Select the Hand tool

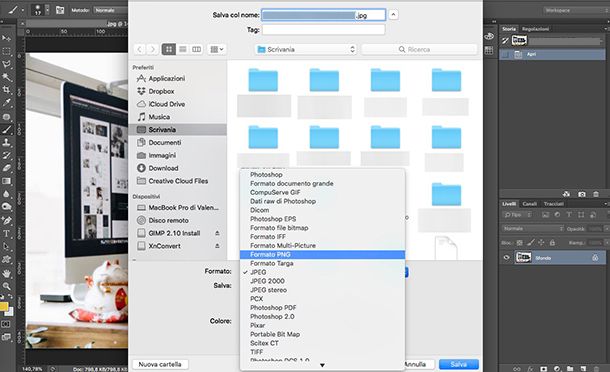(x=6, y=273)
